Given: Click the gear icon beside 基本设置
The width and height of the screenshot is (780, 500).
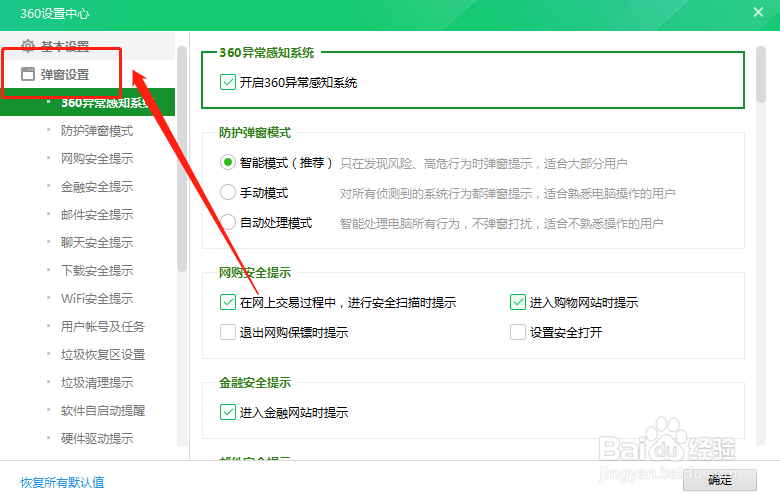Looking at the screenshot, I should coord(28,46).
